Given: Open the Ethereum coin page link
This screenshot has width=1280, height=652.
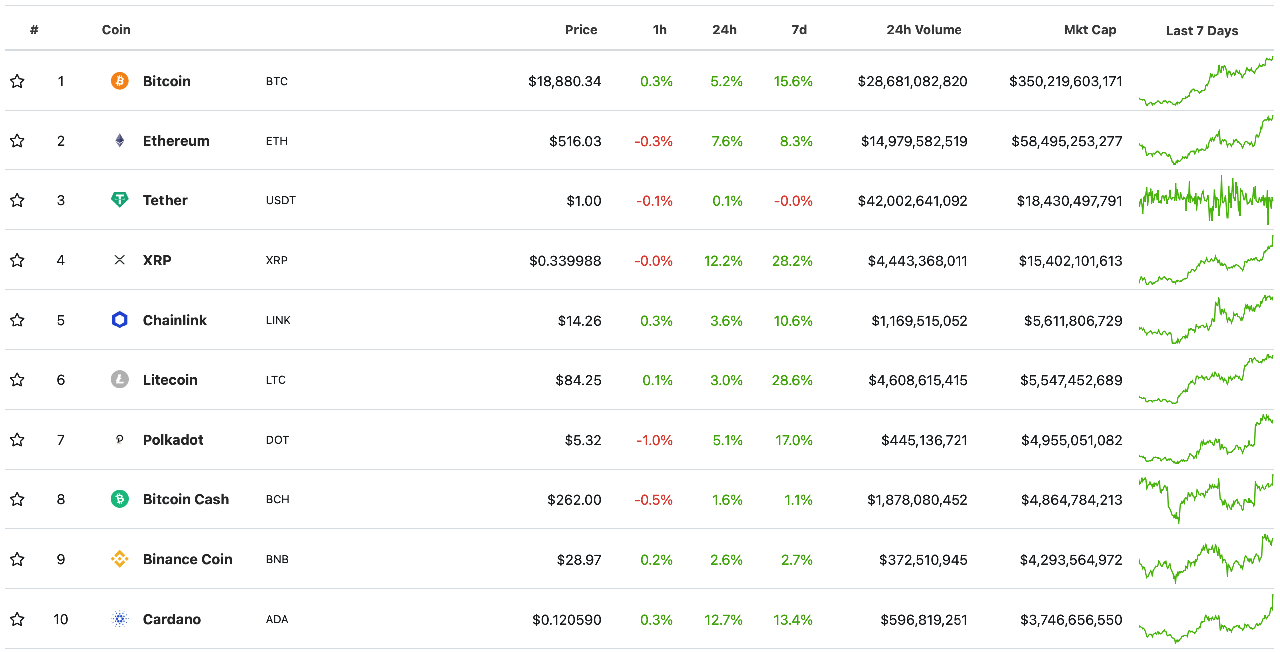Looking at the screenshot, I should 176,141.
